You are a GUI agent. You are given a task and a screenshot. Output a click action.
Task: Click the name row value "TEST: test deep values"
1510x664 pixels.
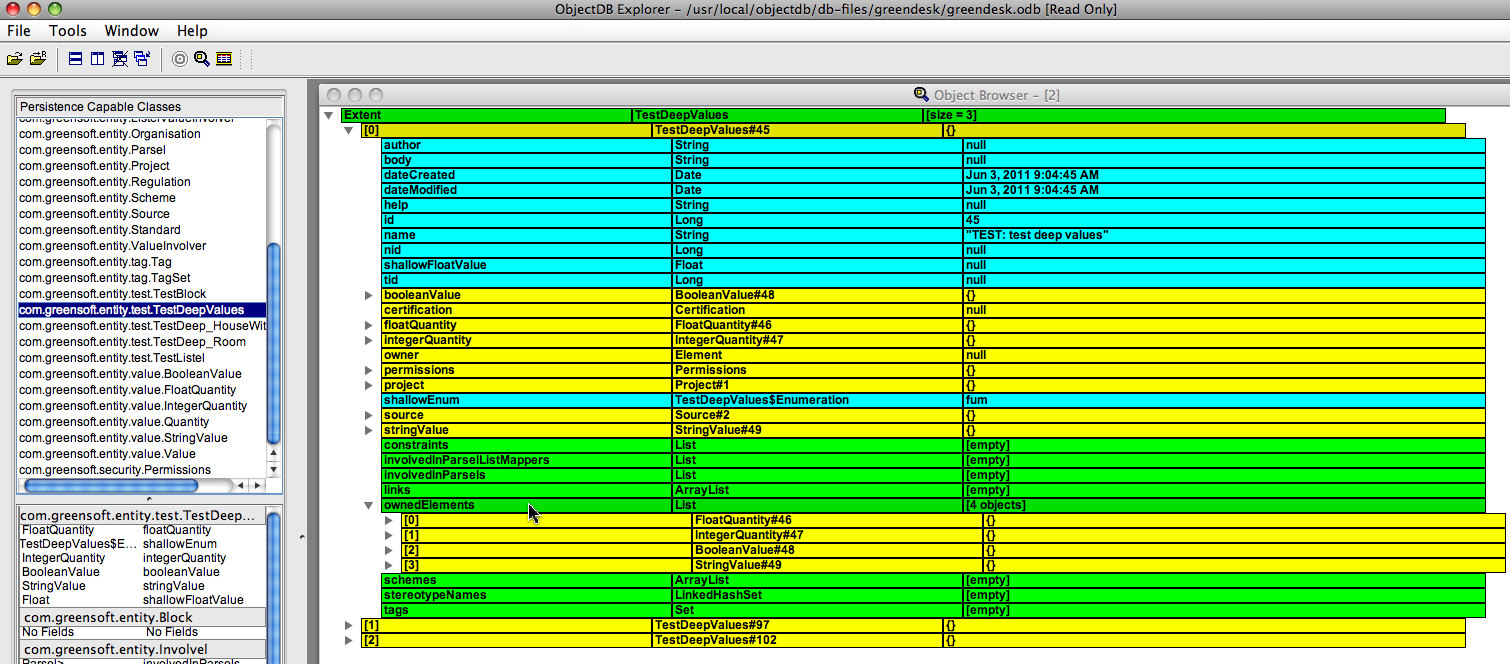[1037, 235]
